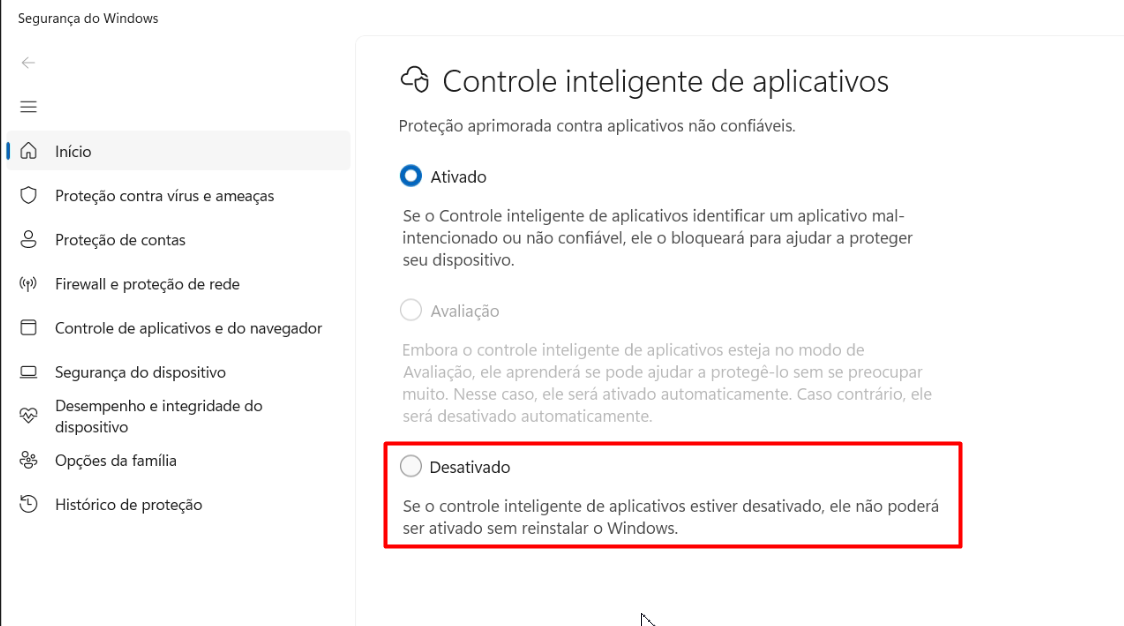Screen dimensions: 1124x626
Task: Select the Ativado radio button
Action: [411, 176]
